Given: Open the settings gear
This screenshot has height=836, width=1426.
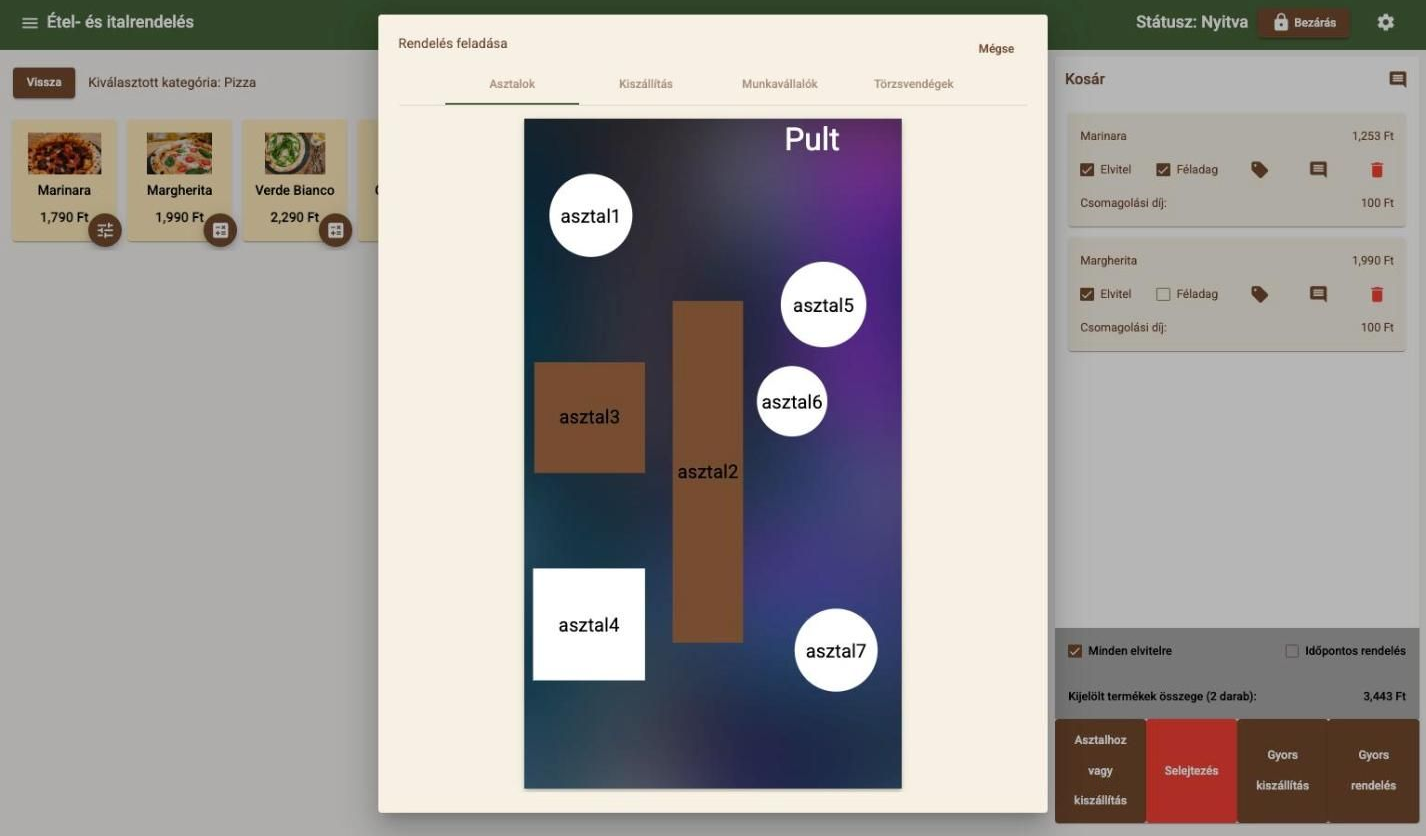Looking at the screenshot, I should tap(1385, 22).
